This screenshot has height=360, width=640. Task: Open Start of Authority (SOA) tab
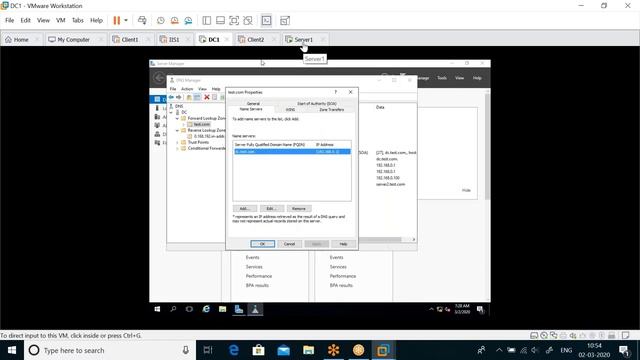tap(317, 104)
